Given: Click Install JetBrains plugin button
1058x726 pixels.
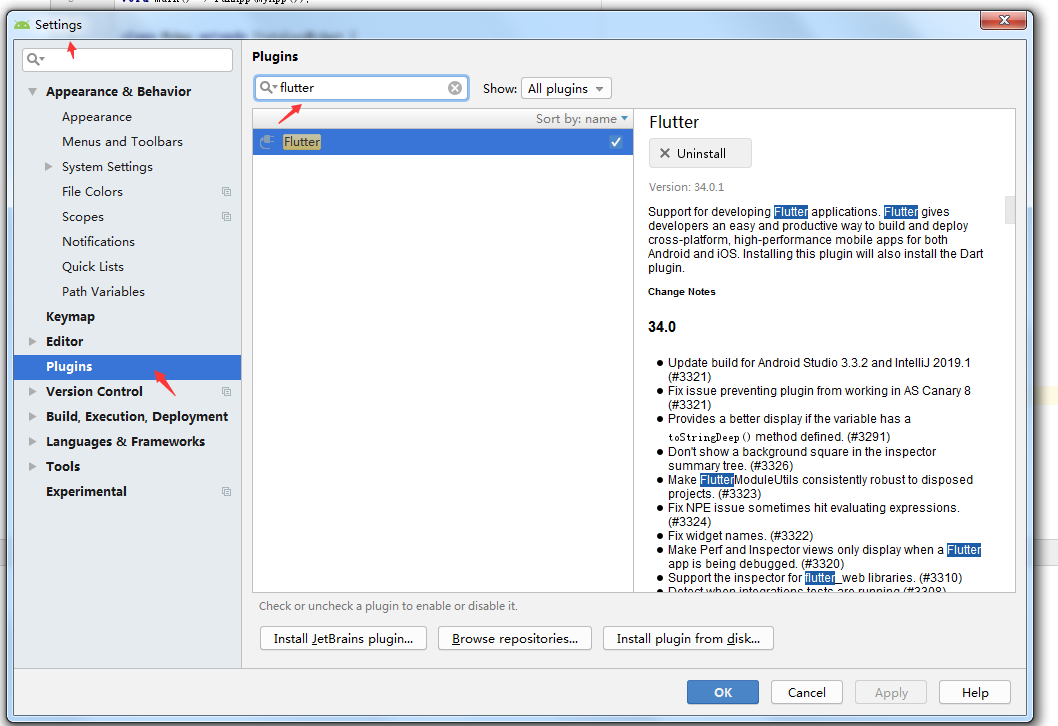Looking at the screenshot, I should [343, 638].
